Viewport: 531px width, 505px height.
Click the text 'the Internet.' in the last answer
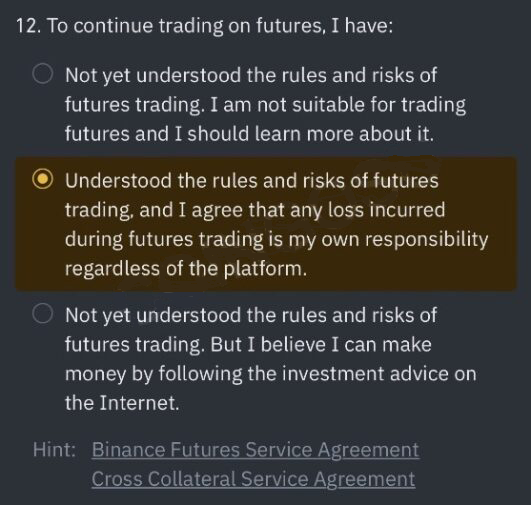[122, 403]
